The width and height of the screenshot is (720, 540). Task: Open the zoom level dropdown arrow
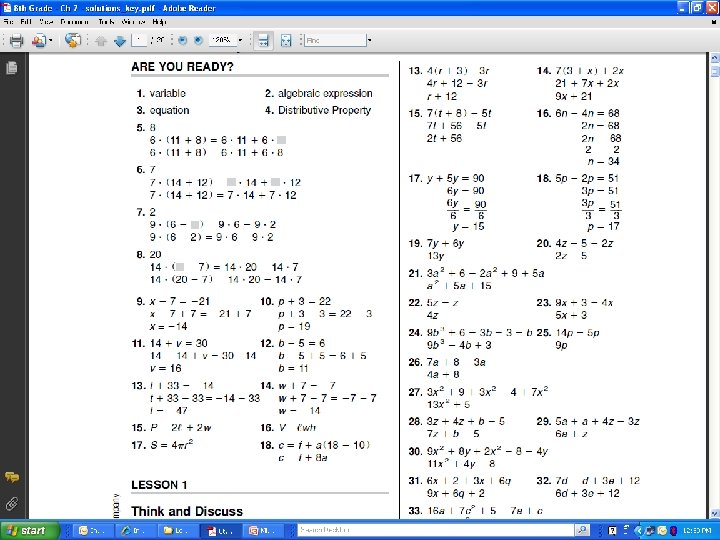pyautogui.click(x=240, y=40)
